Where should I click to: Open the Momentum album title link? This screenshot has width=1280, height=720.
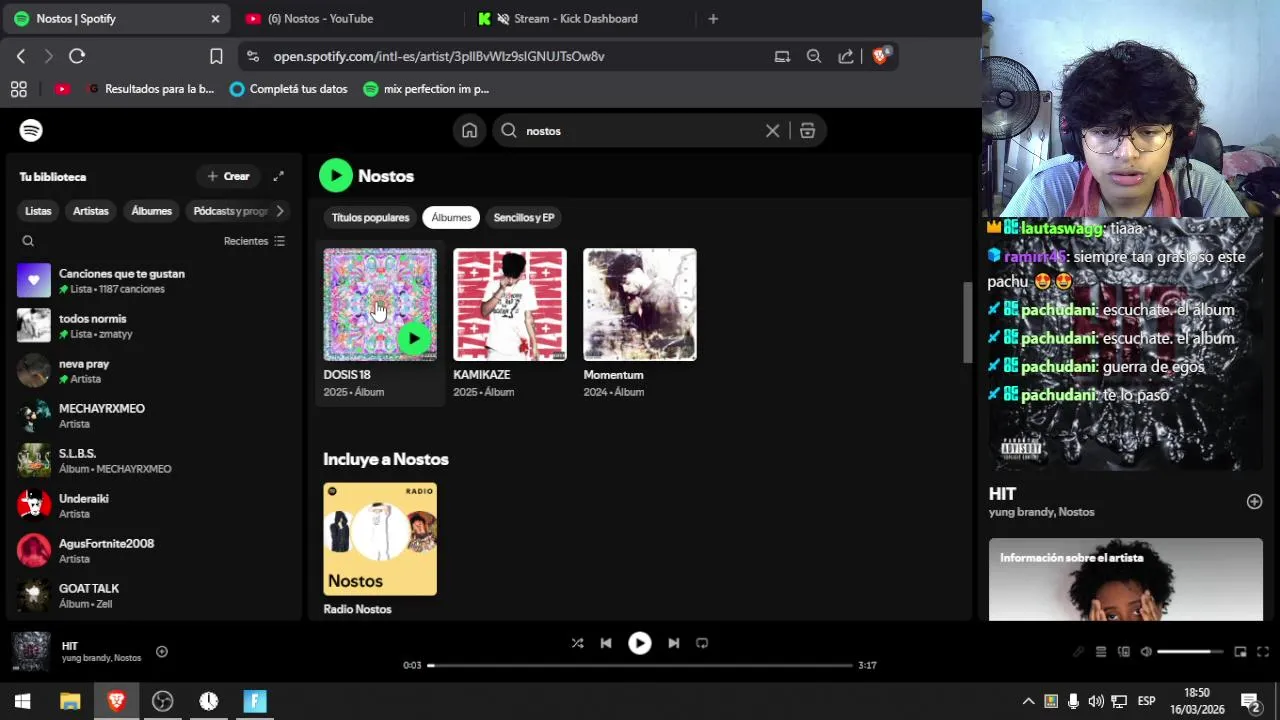click(x=613, y=375)
